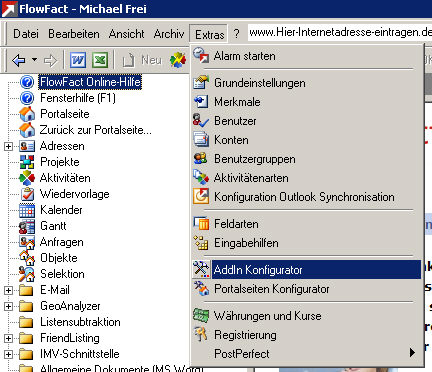The image size is (432, 372).
Task: Click the Fensterhilfe question mark icon
Action: point(27,98)
